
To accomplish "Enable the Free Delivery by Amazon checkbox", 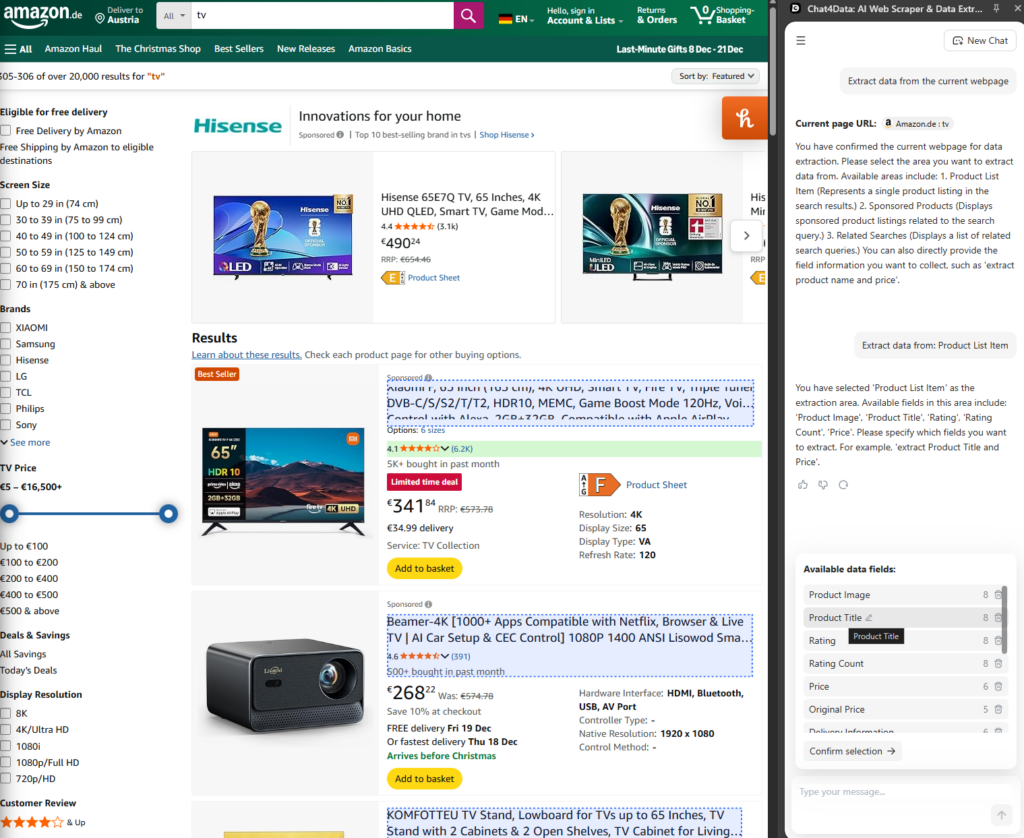I will pyautogui.click(x=8, y=129).
